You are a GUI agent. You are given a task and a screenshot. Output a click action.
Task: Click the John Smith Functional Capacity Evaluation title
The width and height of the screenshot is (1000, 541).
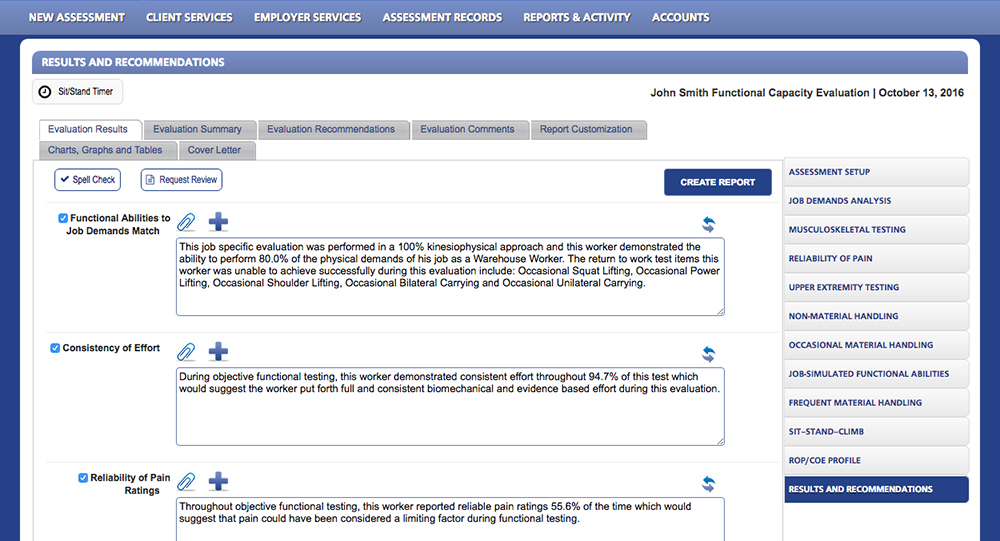coord(807,93)
